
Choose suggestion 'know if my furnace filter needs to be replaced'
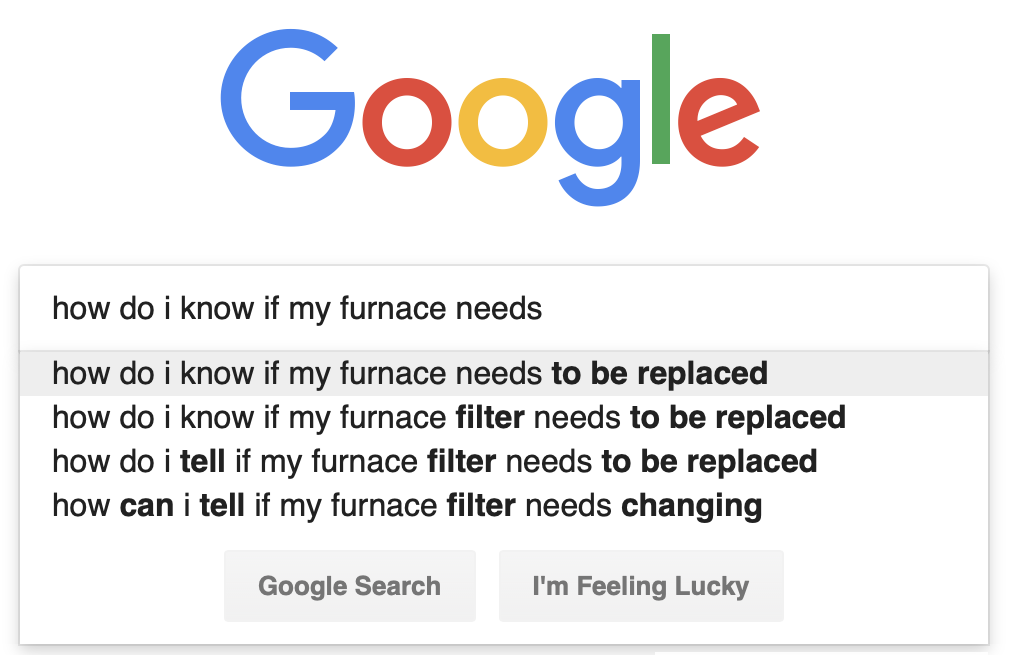(x=504, y=418)
